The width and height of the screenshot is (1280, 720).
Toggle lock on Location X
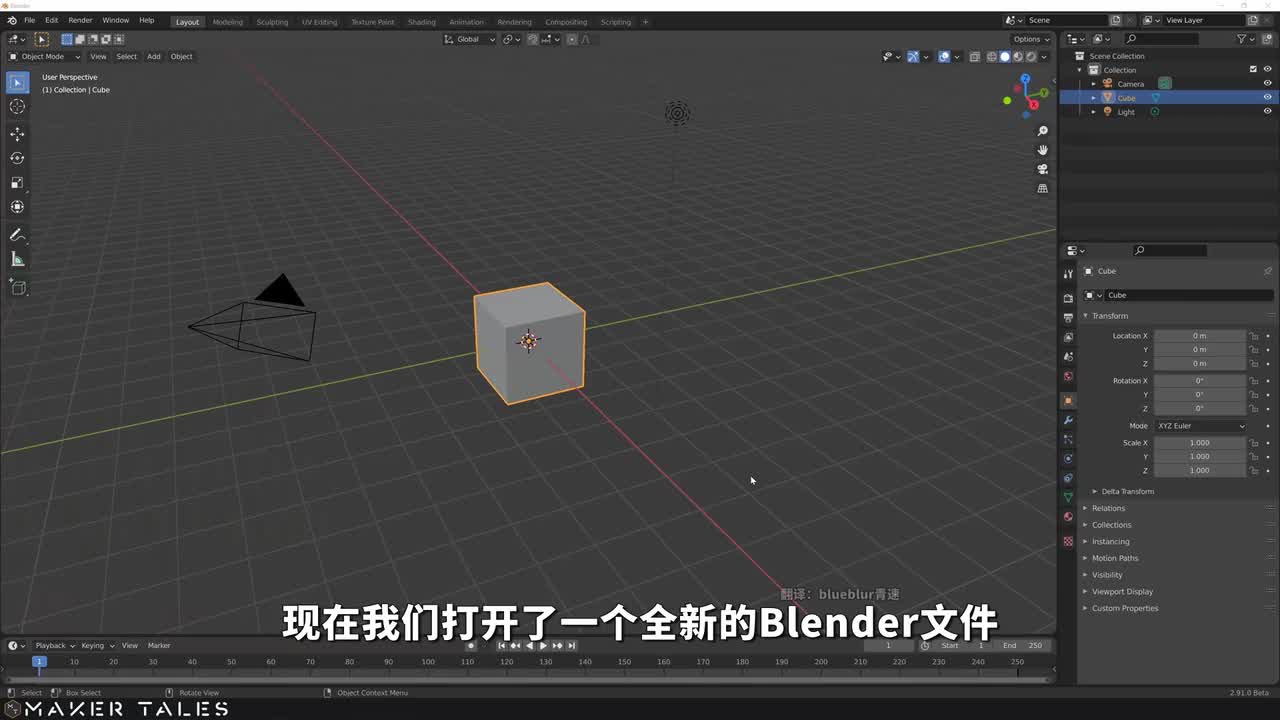tap(1254, 336)
